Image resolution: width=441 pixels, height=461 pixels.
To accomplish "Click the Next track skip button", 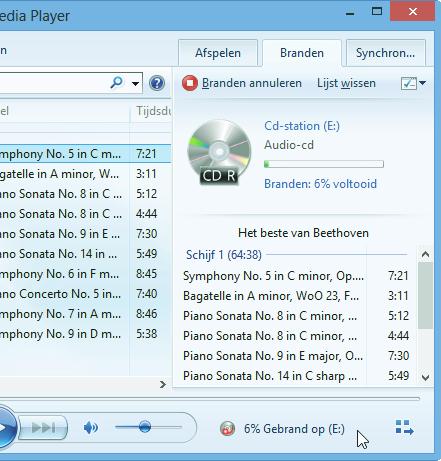I will pos(43,427).
